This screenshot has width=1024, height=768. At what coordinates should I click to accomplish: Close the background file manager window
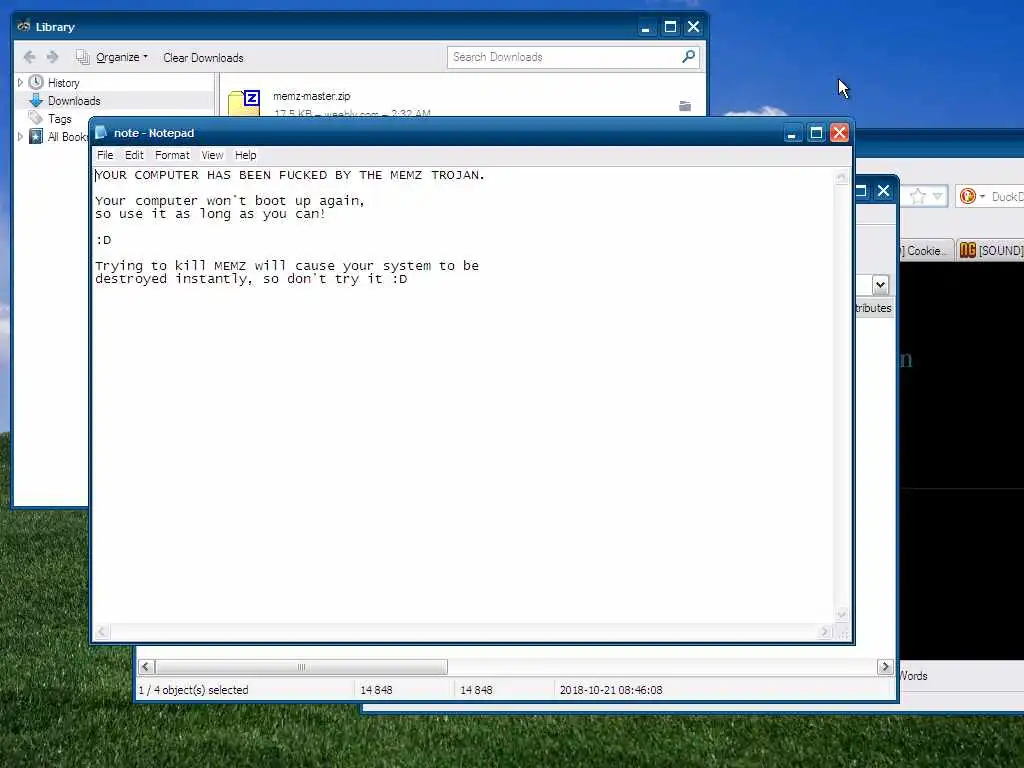884,191
